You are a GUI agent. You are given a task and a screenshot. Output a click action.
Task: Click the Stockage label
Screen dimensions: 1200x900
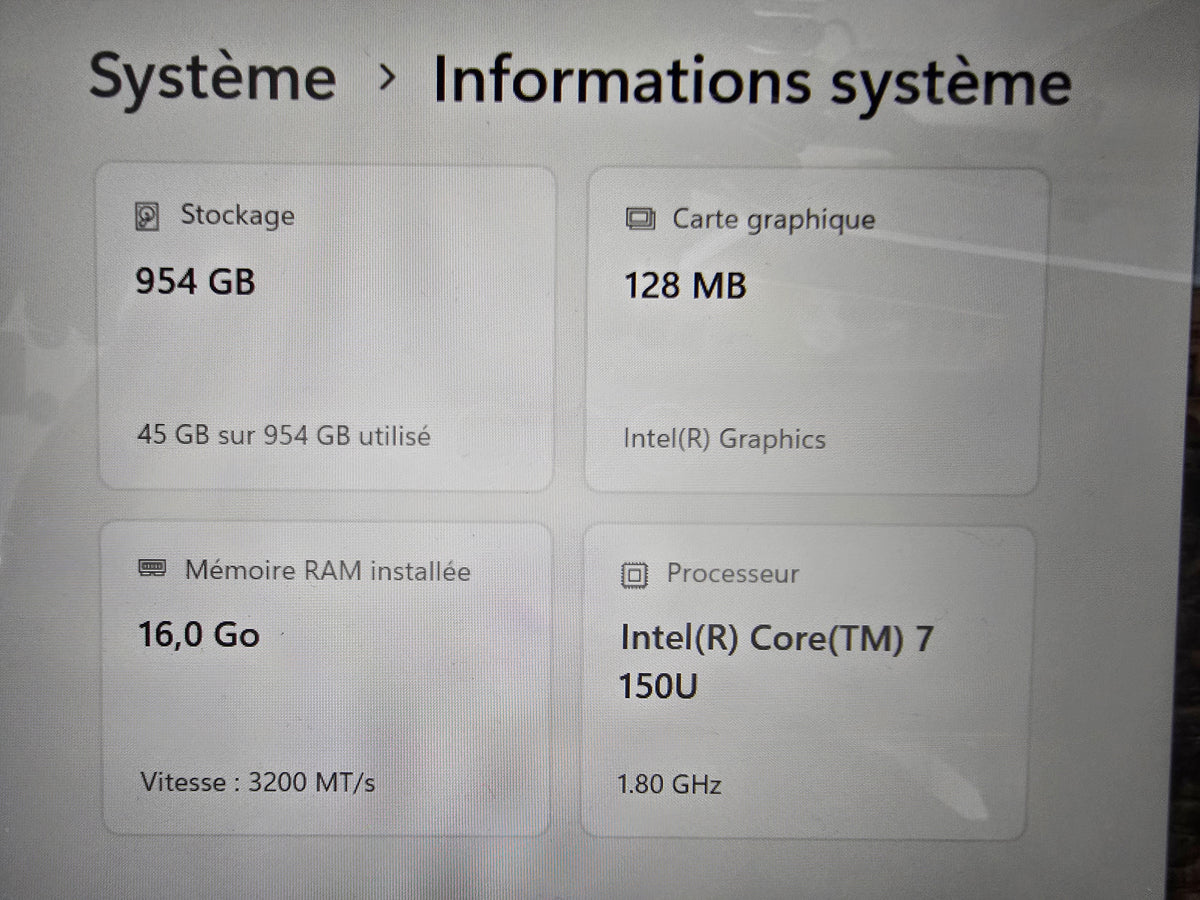pyautogui.click(x=237, y=215)
